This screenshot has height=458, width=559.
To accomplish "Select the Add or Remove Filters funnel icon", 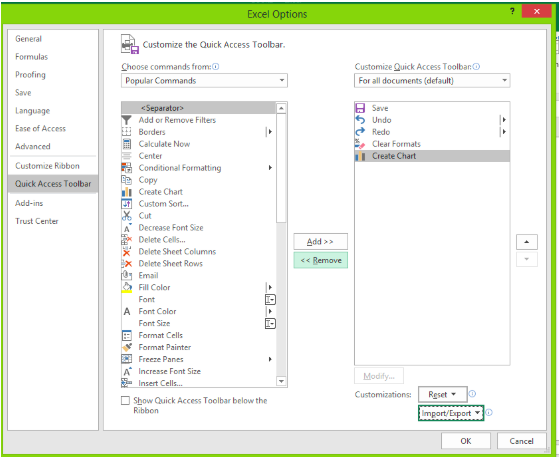I will (x=127, y=120).
